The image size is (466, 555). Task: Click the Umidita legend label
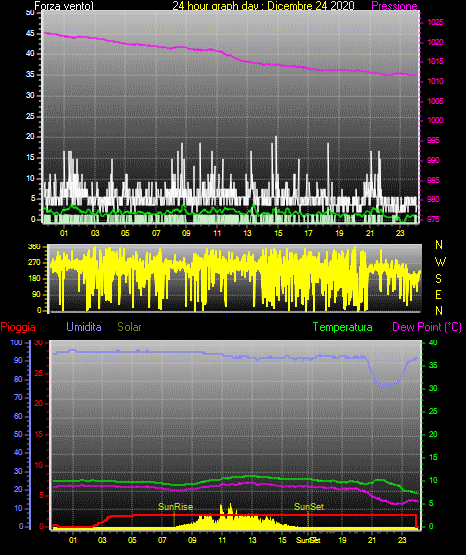[x=84, y=327]
